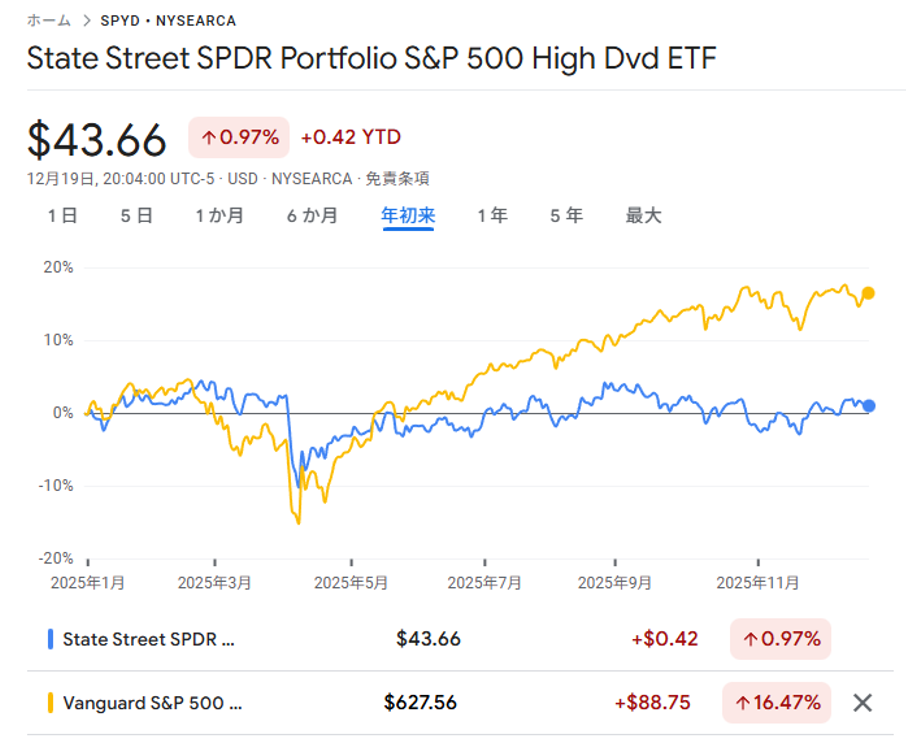
Task: Click the yellow Vanguard color marker
Action: (50, 703)
